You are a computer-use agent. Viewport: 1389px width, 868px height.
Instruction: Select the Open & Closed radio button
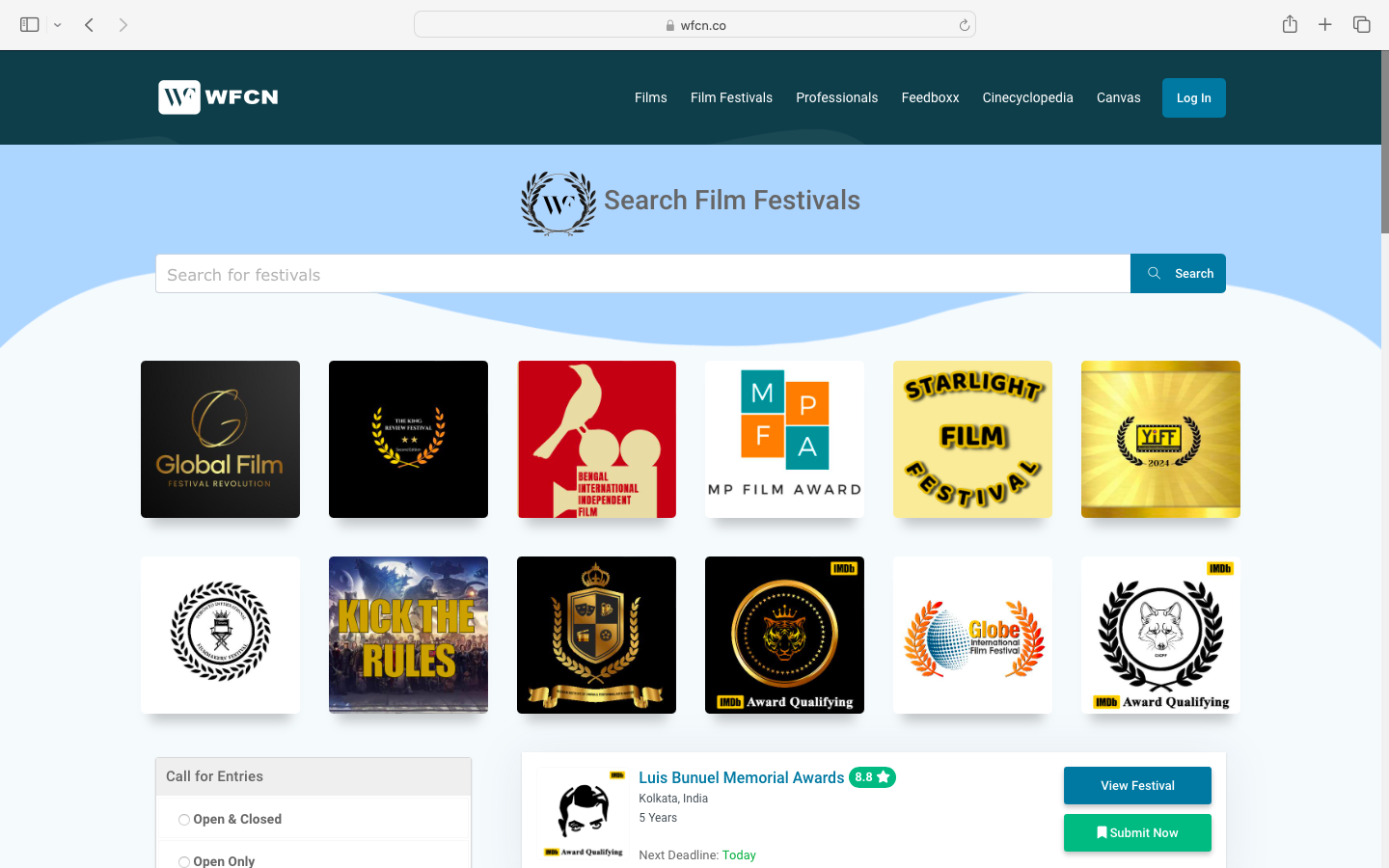coord(183,819)
